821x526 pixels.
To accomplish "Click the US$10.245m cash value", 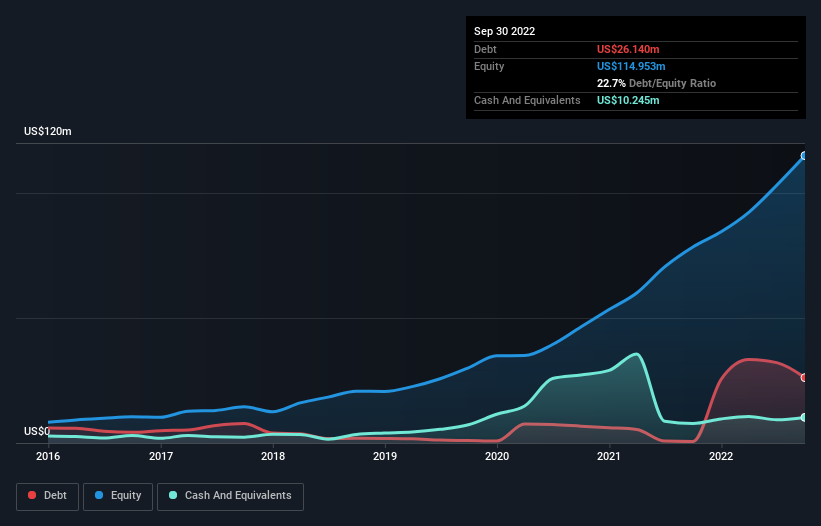I will (x=628, y=100).
